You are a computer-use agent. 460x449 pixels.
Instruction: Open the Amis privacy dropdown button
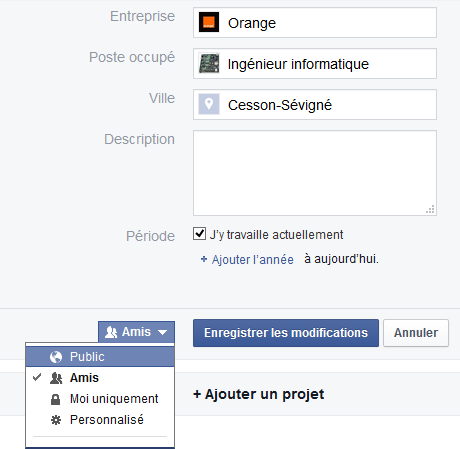pos(136,332)
